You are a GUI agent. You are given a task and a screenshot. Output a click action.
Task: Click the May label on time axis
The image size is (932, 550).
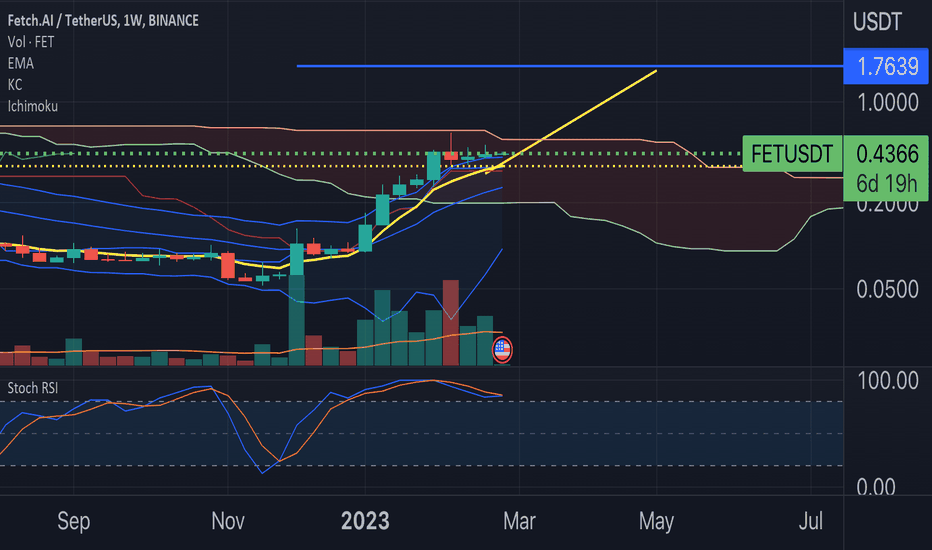pyautogui.click(x=656, y=521)
